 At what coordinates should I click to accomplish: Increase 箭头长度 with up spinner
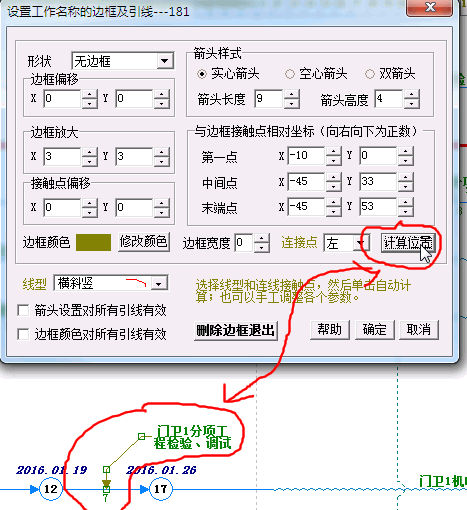(x=292, y=95)
